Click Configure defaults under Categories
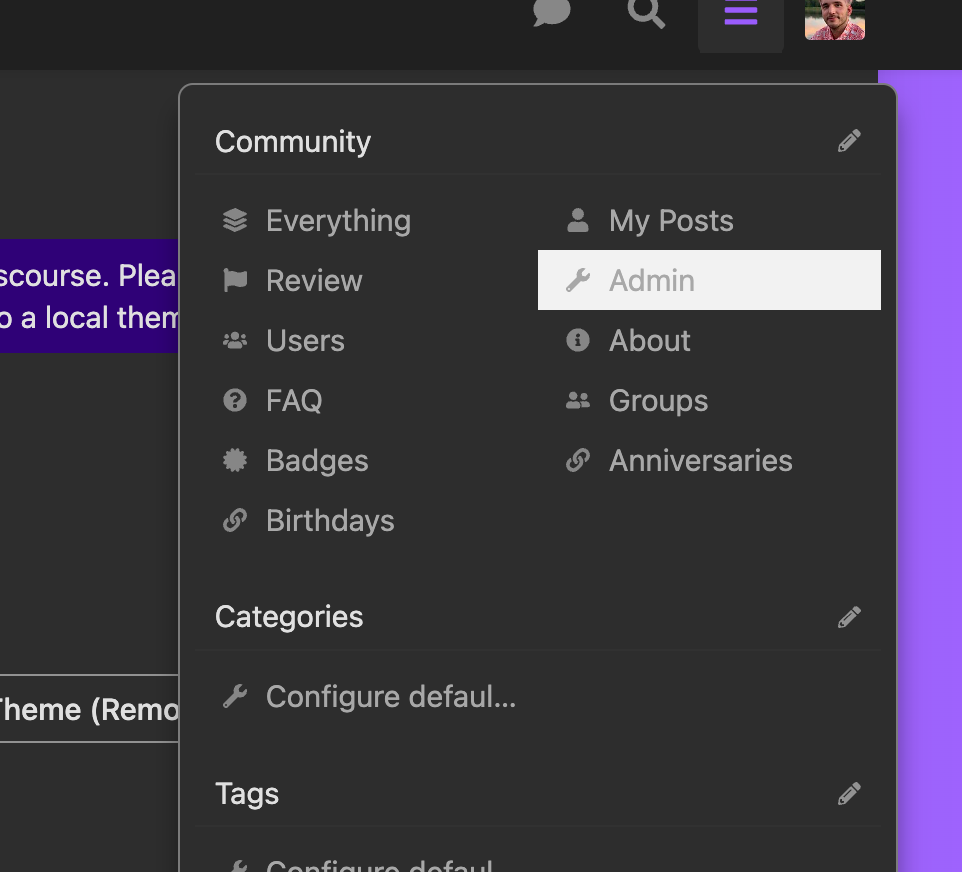962x872 pixels. [x=390, y=697]
